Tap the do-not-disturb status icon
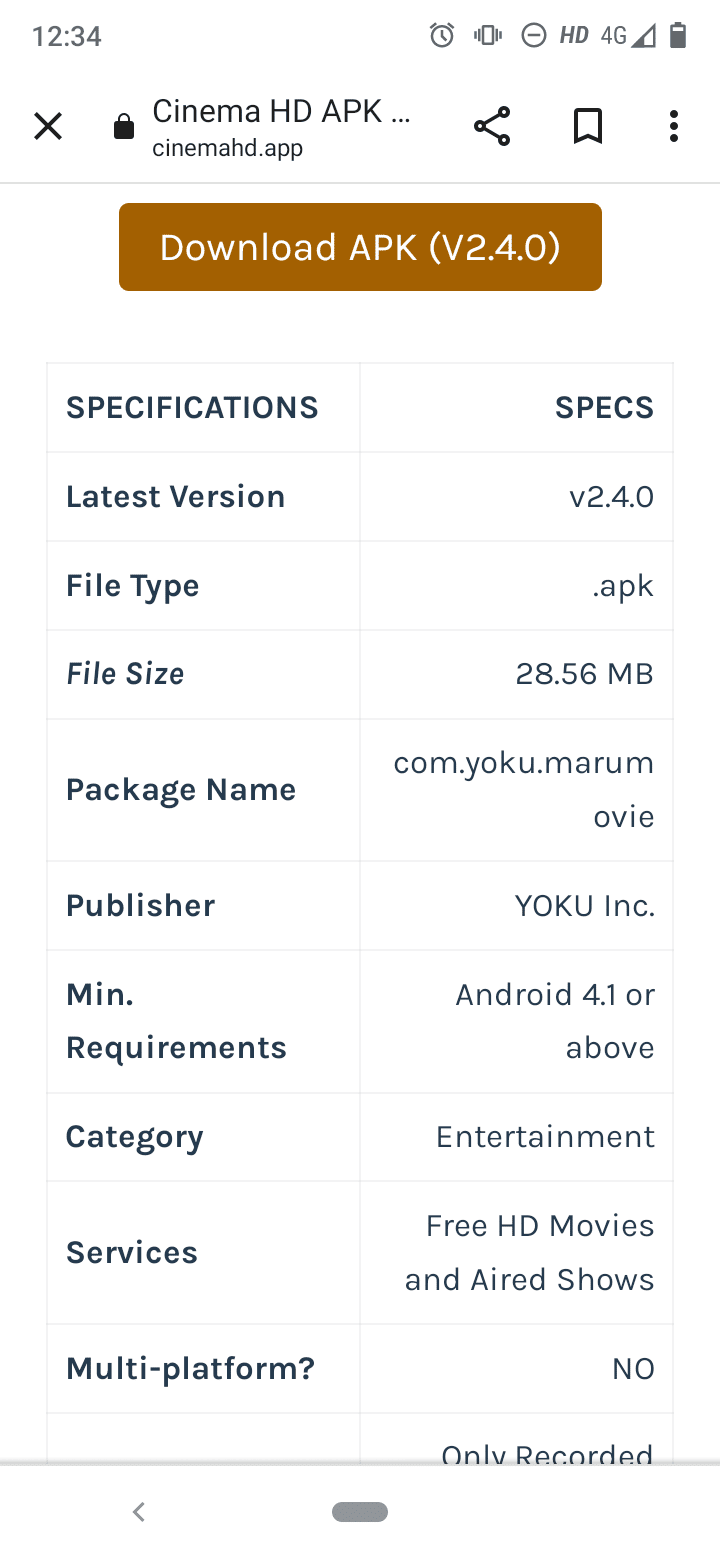Image resolution: width=720 pixels, height=1560 pixels. click(x=534, y=37)
